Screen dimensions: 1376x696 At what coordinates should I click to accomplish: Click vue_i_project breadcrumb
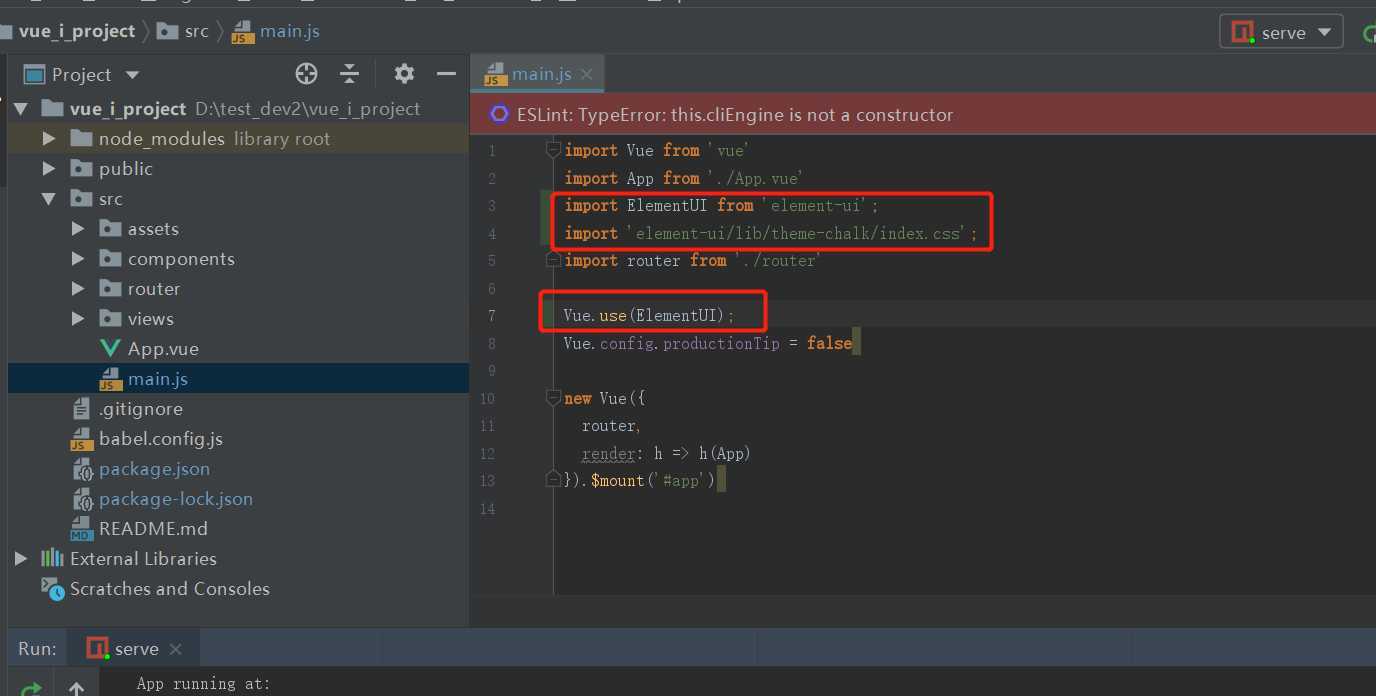77,31
